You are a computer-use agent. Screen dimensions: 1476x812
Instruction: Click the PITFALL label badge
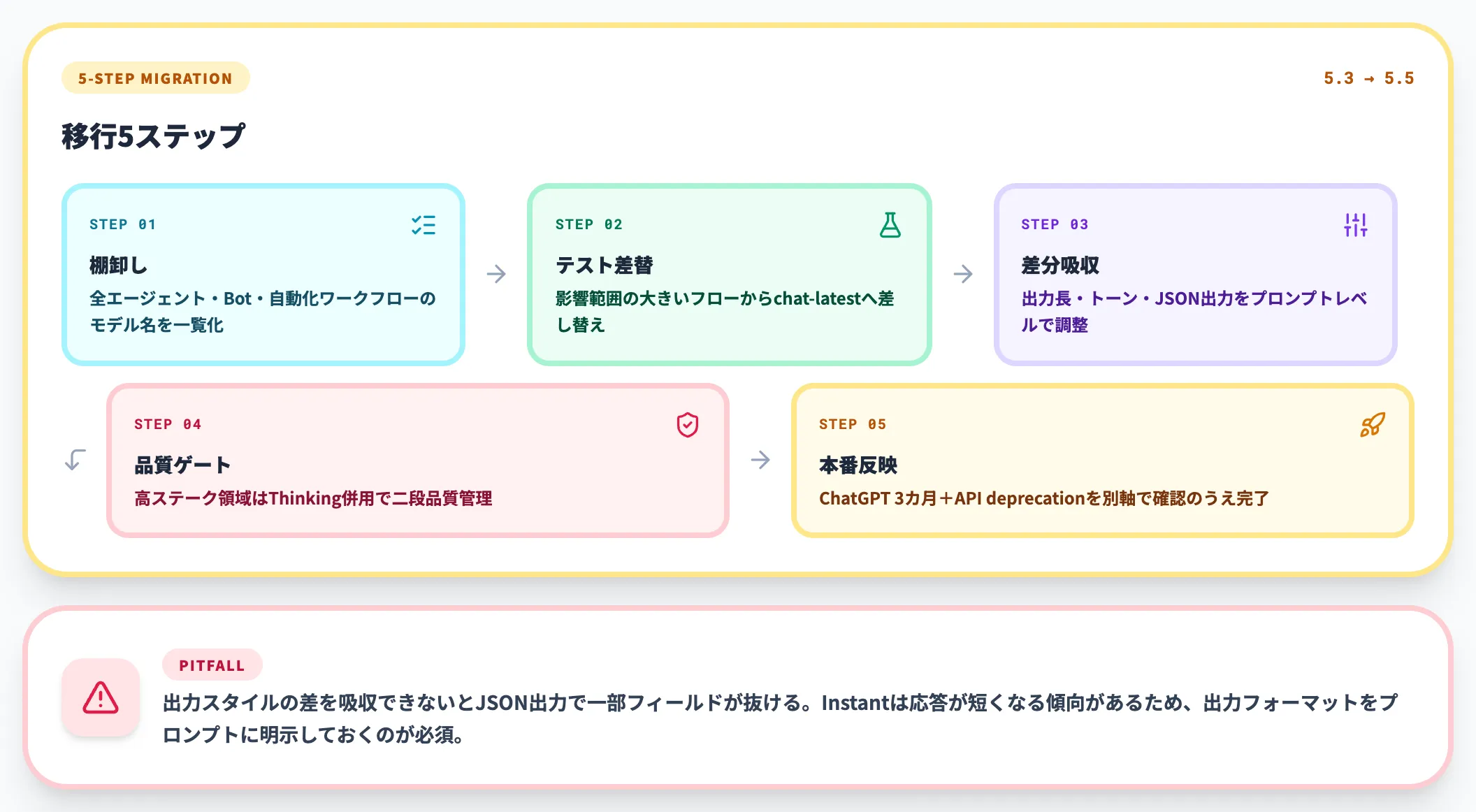[212, 665]
